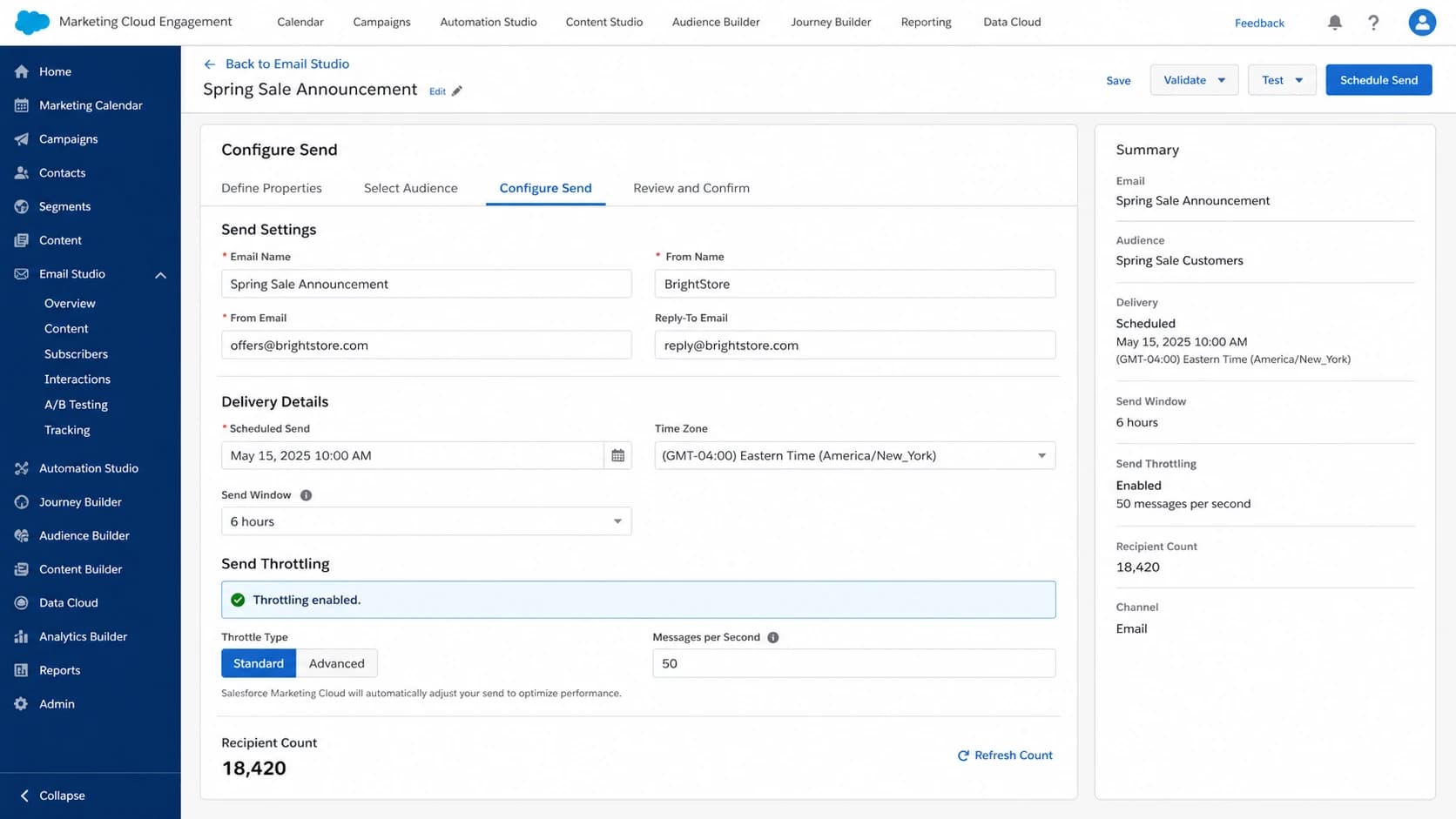The height and width of the screenshot is (819, 1456).
Task: Click the Schedule Send button
Action: 1378,80
